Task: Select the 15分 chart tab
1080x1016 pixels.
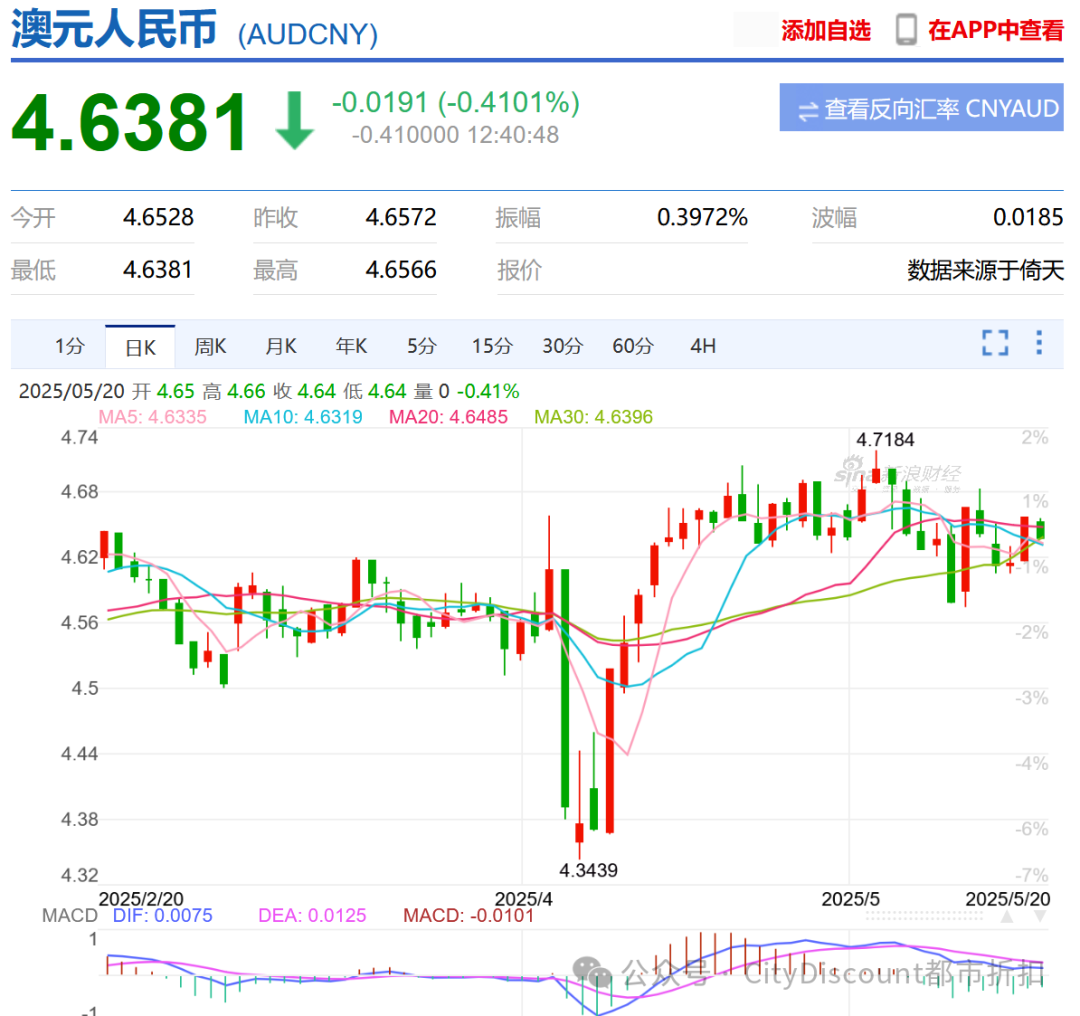Action: [x=492, y=346]
